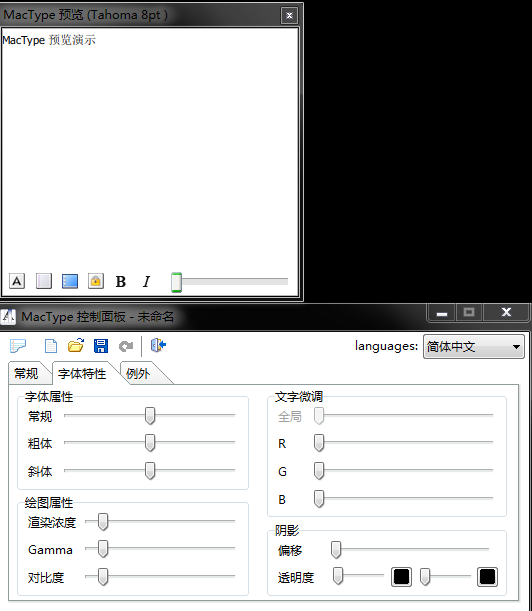Click the 对比度 slider thumb
Screen dimensions: 532x611
pos(103,577)
